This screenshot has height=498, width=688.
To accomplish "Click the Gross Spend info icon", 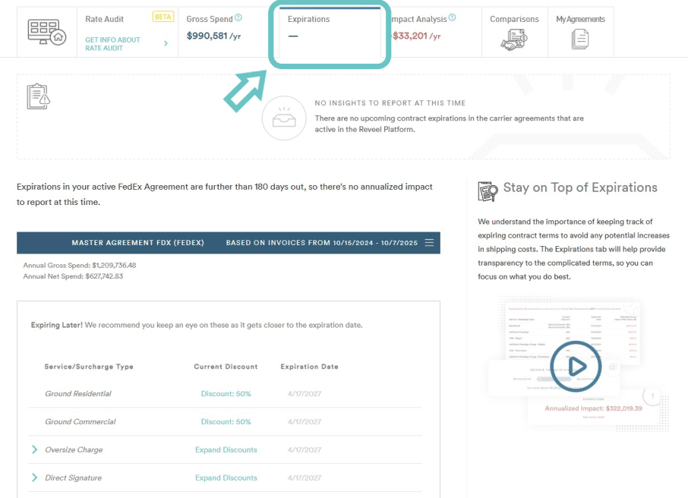I will point(238,18).
